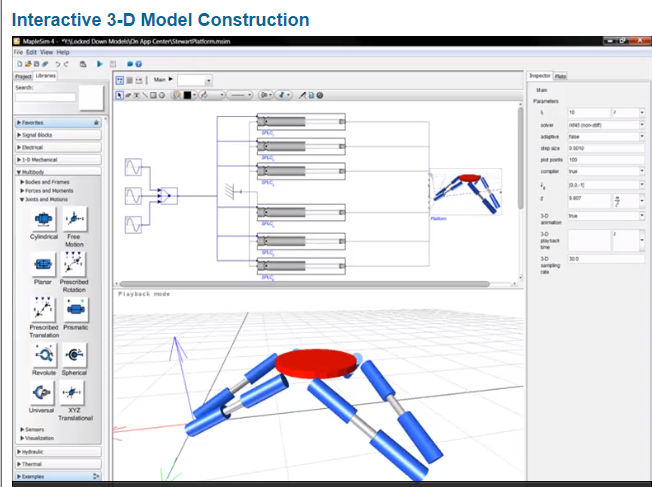The width and height of the screenshot is (652, 487).
Task: Run simulation with the blue play icon
Action: [x=98, y=63]
